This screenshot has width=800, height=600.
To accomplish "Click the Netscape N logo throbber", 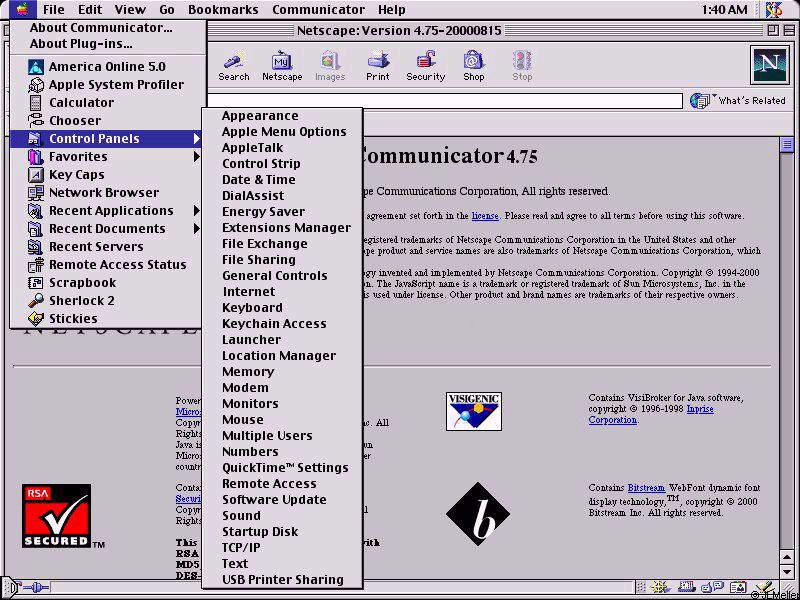I will (770, 65).
